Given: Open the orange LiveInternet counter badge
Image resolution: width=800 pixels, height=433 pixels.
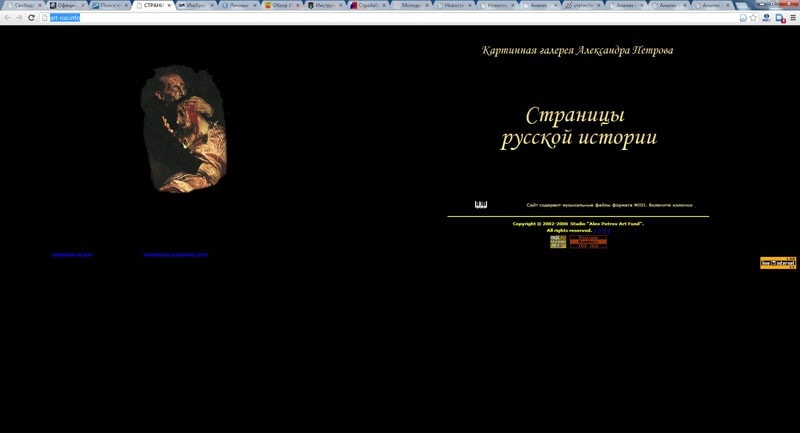Looking at the screenshot, I should click(x=778, y=263).
